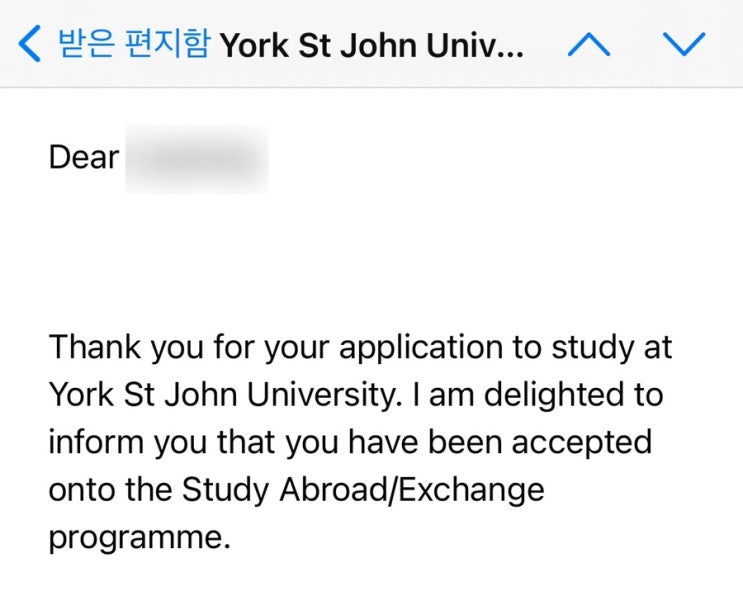Image resolution: width=743 pixels, height=591 pixels.
Task: Tap the York St John Univ... header title
Action: [x=371, y=46]
